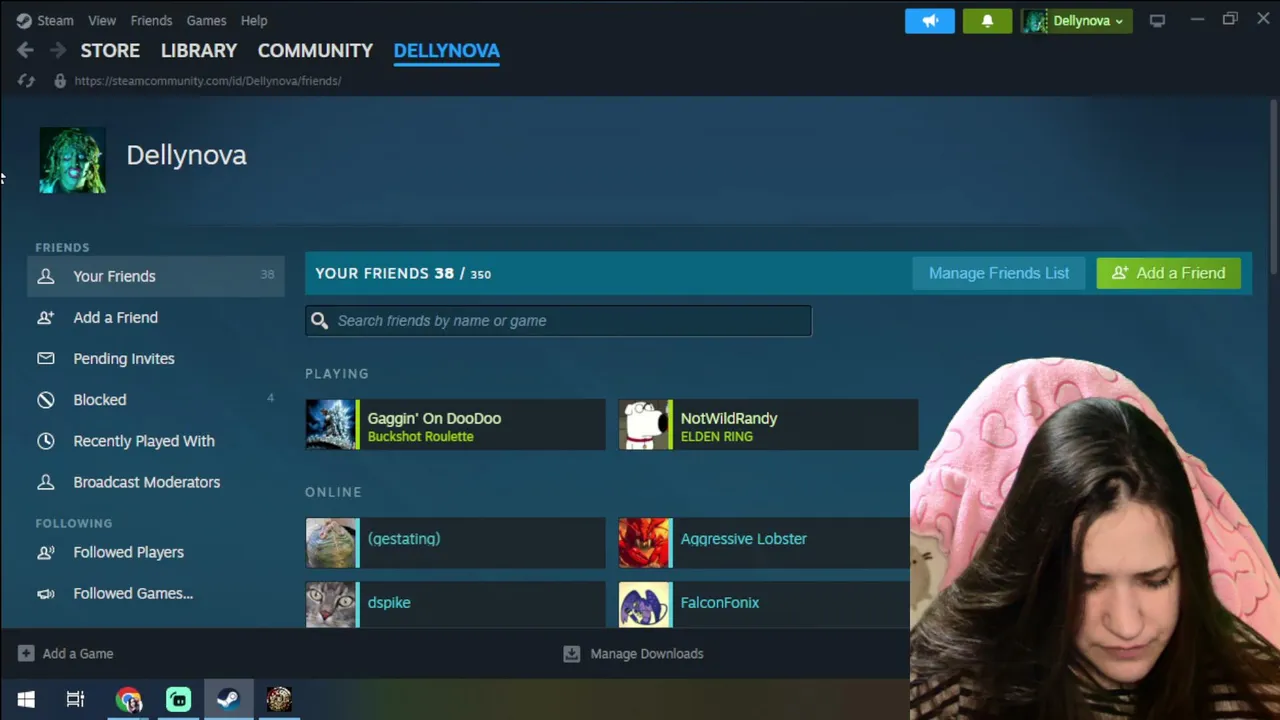
Task: Open the last pinned game icon on the taskbar
Action: [279, 700]
